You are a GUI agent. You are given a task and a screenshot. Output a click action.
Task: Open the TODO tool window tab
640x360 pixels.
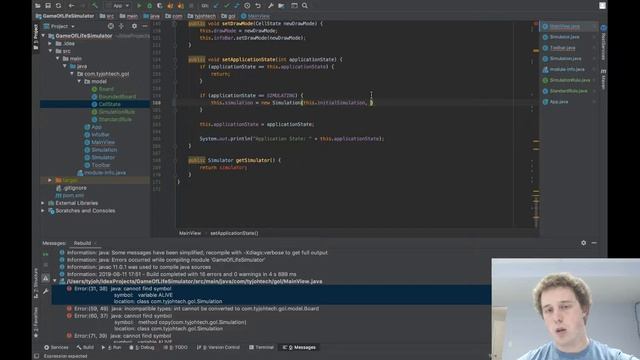[176, 347]
